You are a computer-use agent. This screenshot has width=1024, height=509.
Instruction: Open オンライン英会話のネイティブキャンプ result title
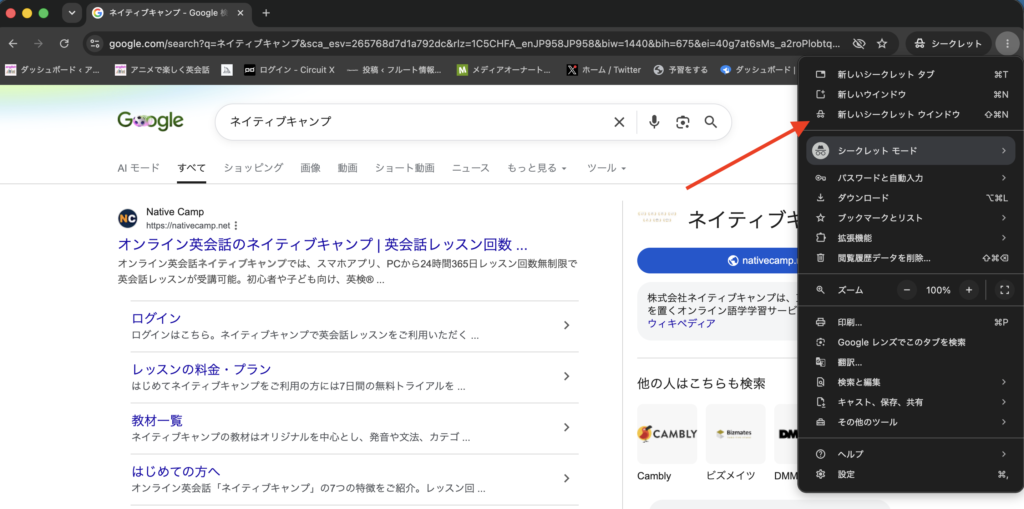323,244
